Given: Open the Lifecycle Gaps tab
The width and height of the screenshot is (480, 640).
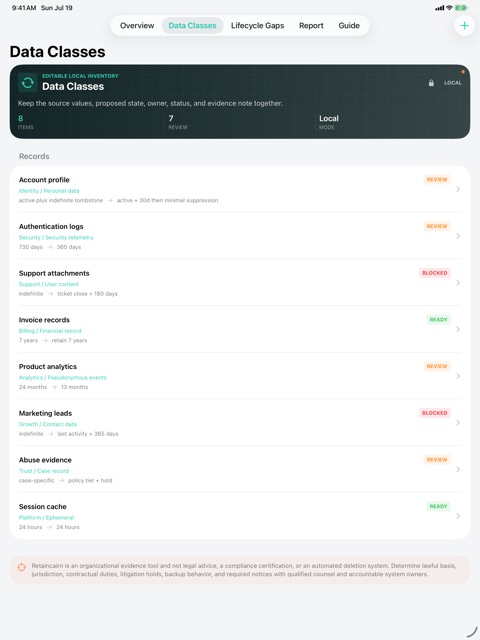Looking at the screenshot, I should [258, 26].
